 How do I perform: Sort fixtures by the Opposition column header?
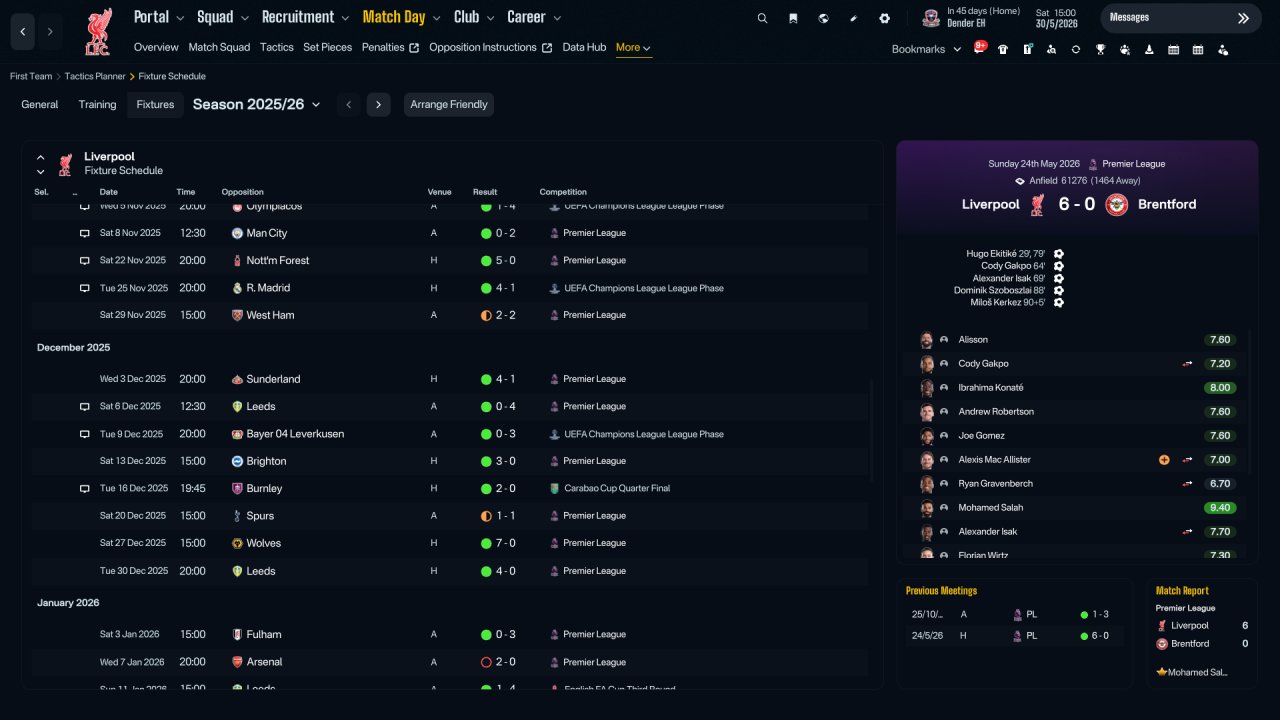coord(243,192)
